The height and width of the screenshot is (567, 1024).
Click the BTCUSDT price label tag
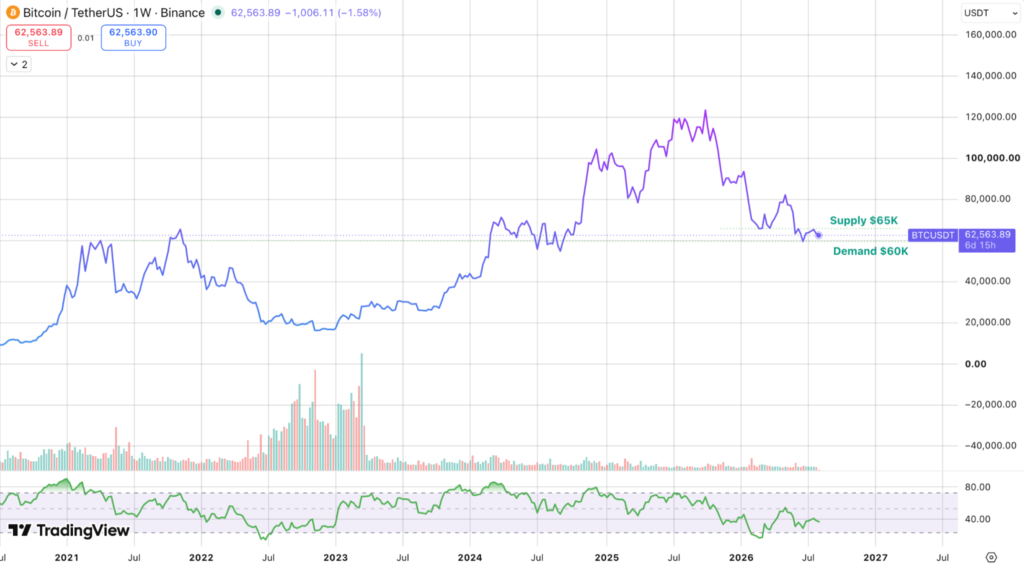point(933,235)
